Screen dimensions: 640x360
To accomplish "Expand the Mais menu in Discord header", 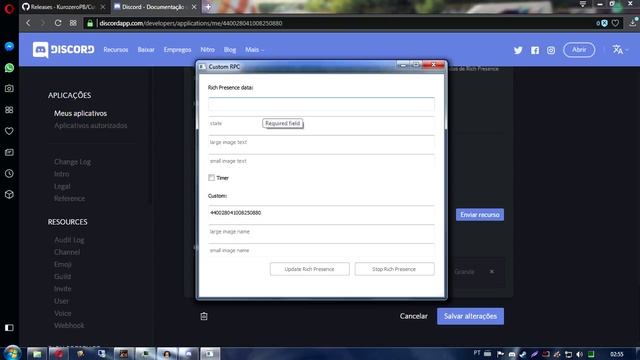I will (x=254, y=50).
